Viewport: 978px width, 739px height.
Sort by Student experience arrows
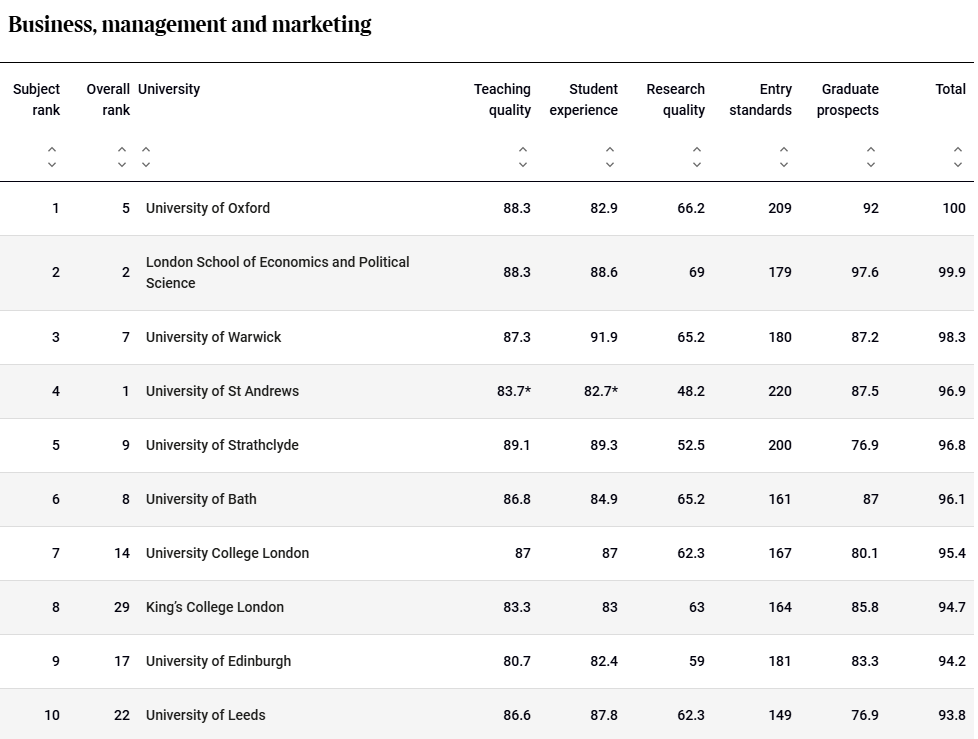610,157
